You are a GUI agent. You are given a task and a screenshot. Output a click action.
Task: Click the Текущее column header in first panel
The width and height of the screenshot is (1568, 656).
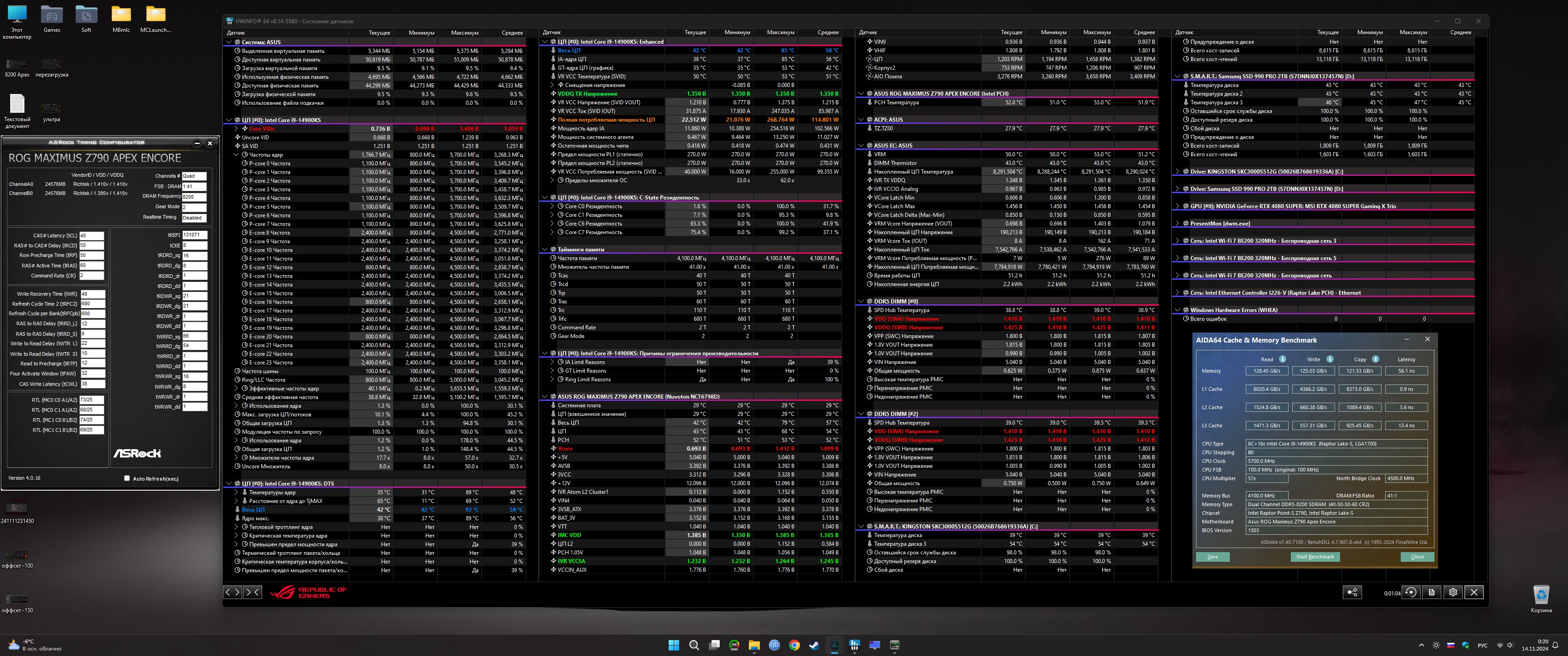point(379,33)
